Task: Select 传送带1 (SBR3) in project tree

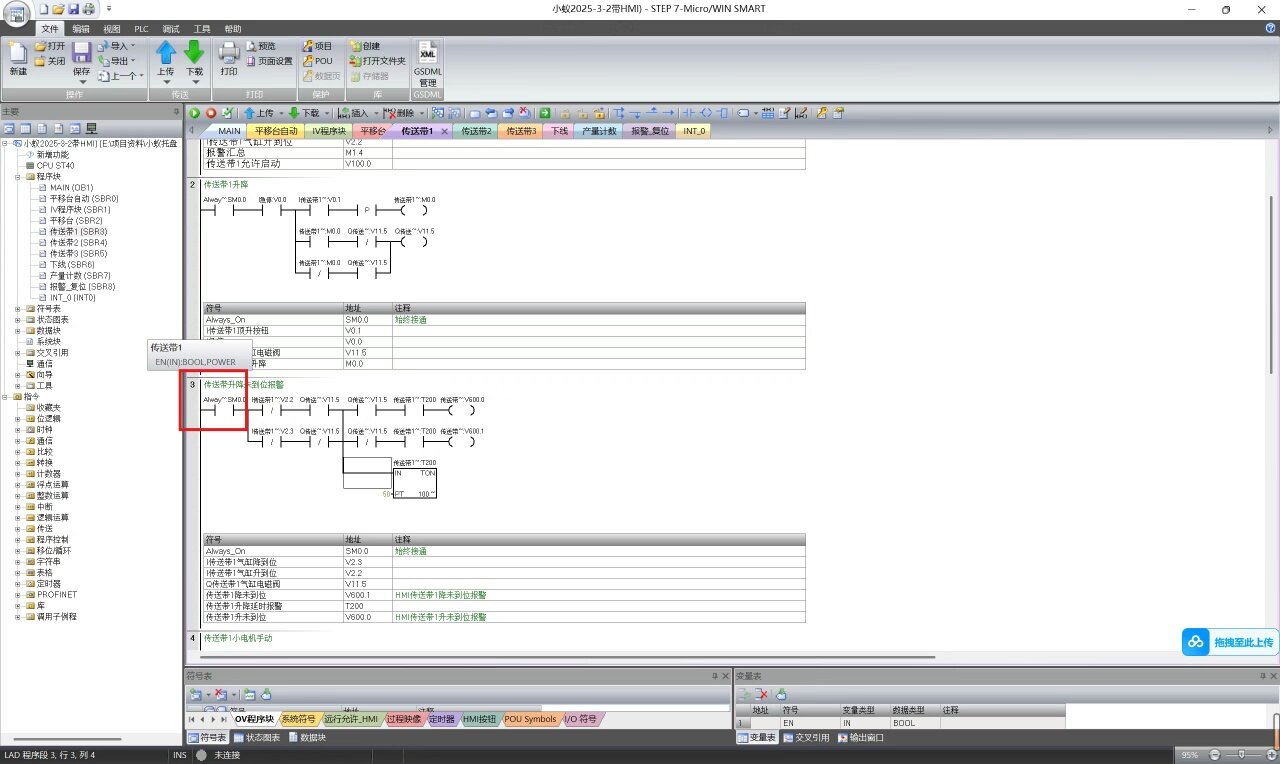Action: pos(78,231)
